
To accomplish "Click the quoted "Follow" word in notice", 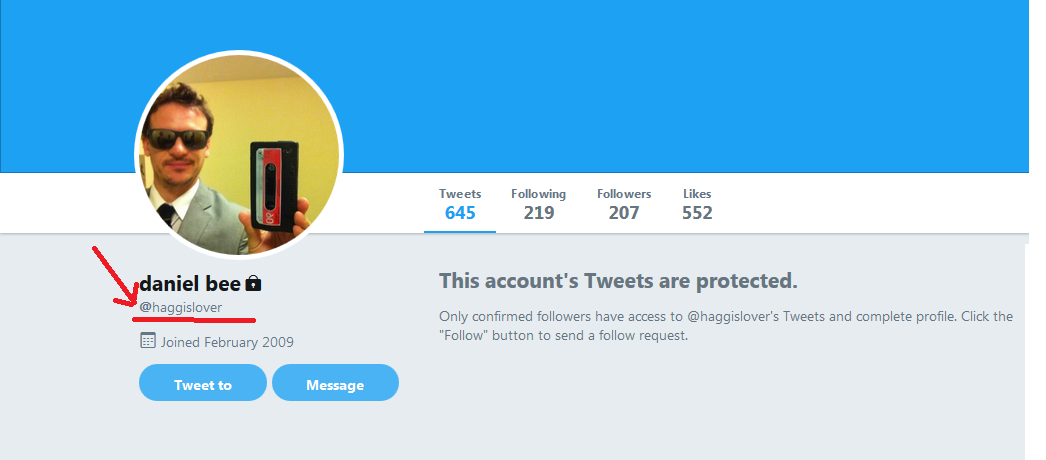I will coord(463,336).
